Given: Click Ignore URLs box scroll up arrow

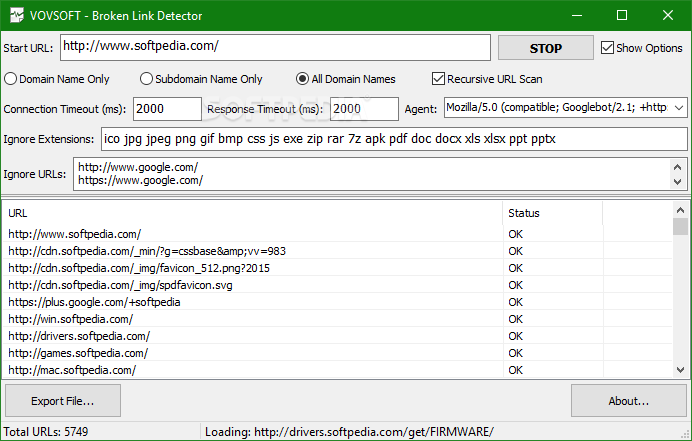Looking at the screenshot, I should [678, 167].
